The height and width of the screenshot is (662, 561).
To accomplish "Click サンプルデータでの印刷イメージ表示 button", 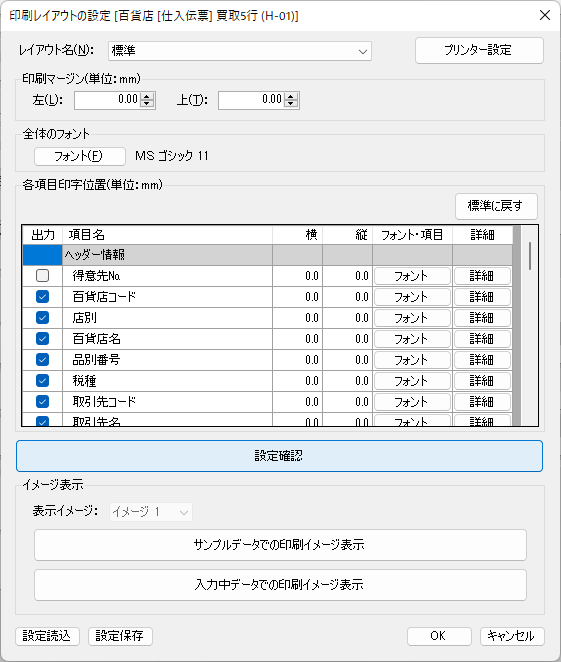I will pyautogui.click(x=280, y=545).
